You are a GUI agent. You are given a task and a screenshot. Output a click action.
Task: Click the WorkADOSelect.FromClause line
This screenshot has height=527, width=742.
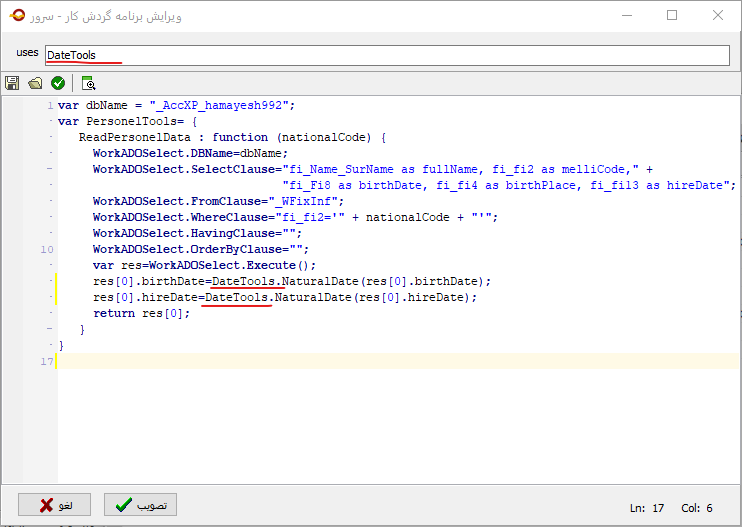[218, 201]
